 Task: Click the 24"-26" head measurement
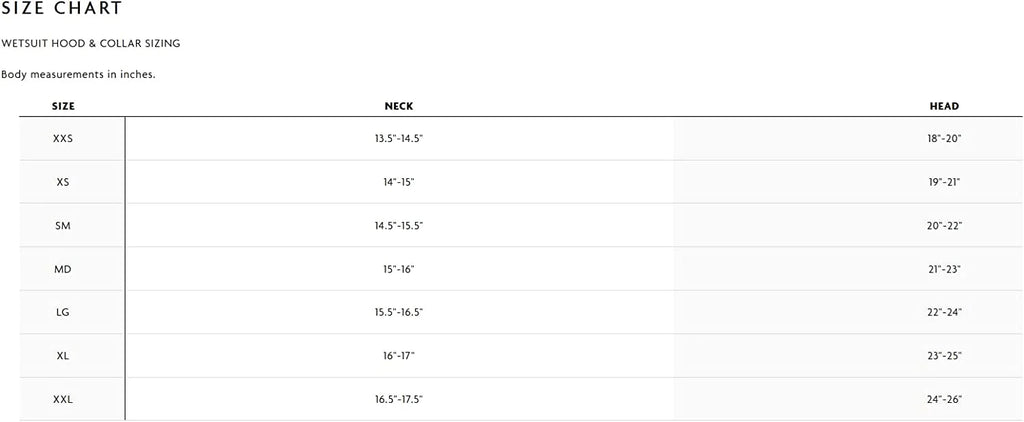[944, 399]
